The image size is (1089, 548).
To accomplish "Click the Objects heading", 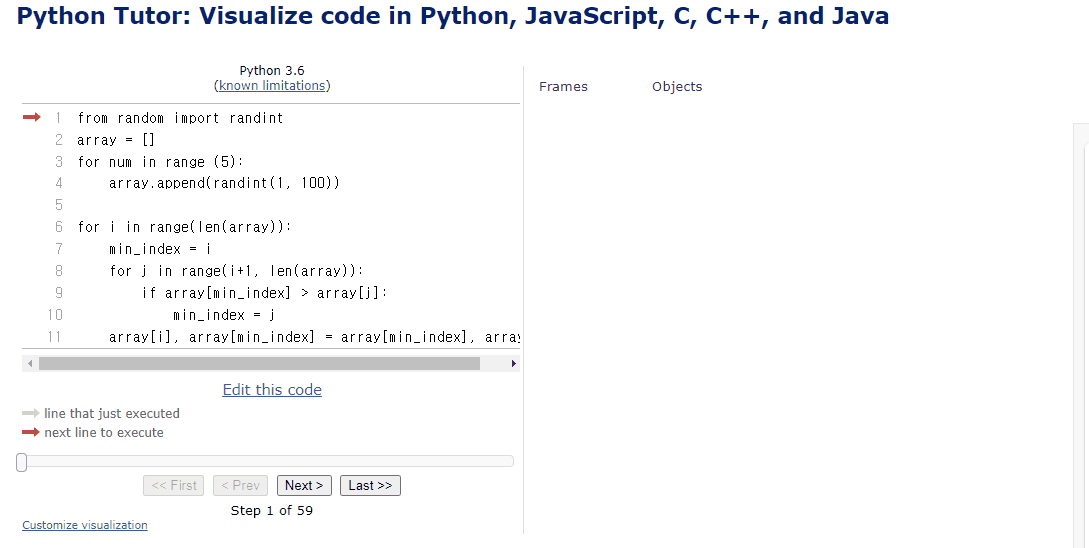I will pyautogui.click(x=677, y=87).
